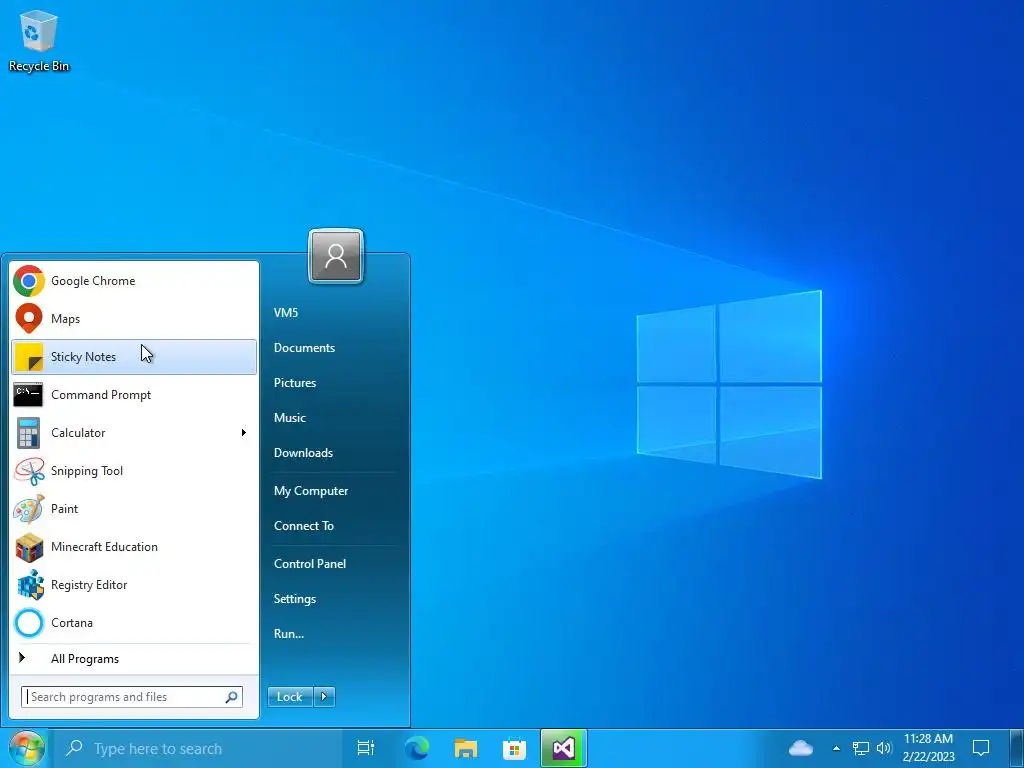This screenshot has width=1024, height=768.
Task: Open Task View on the taskbar
Action: (366, 748)
